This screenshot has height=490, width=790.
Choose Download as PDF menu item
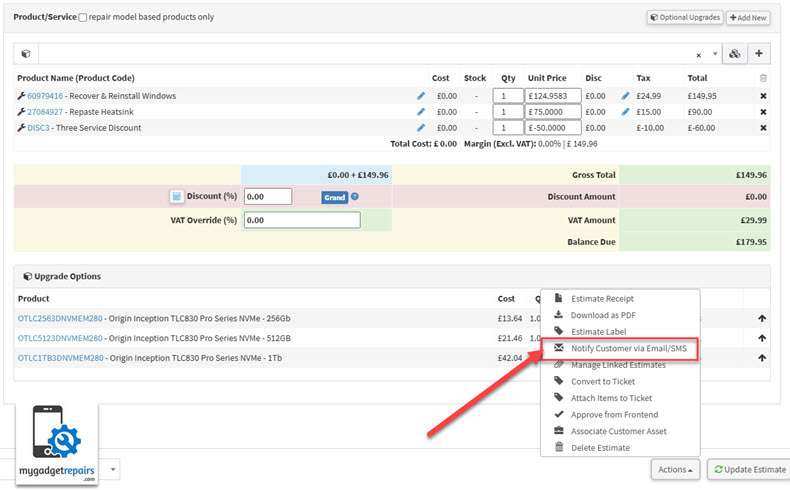pos(603,315)
